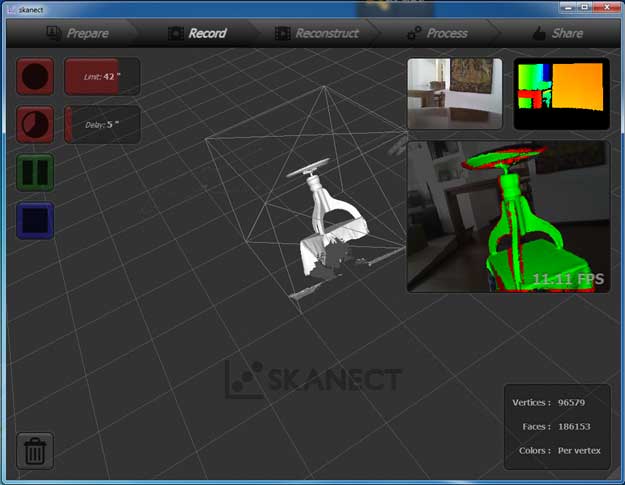
Task: Click the depth map preview thumbnail
Action: pyautogui.click(x=562, y=94)
